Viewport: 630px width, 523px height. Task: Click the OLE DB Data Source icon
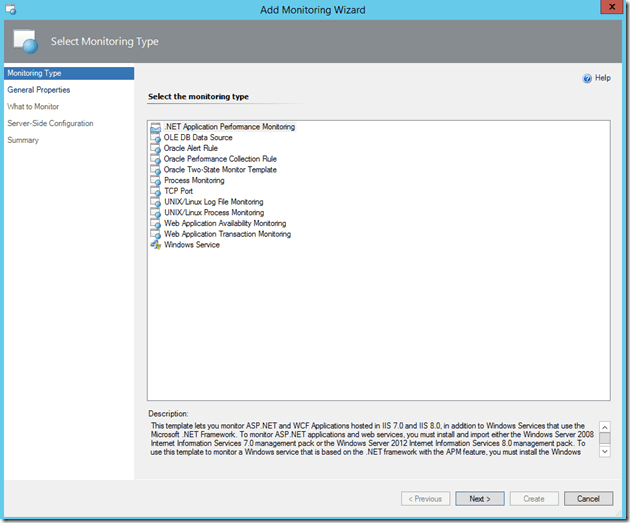(155, 138)
